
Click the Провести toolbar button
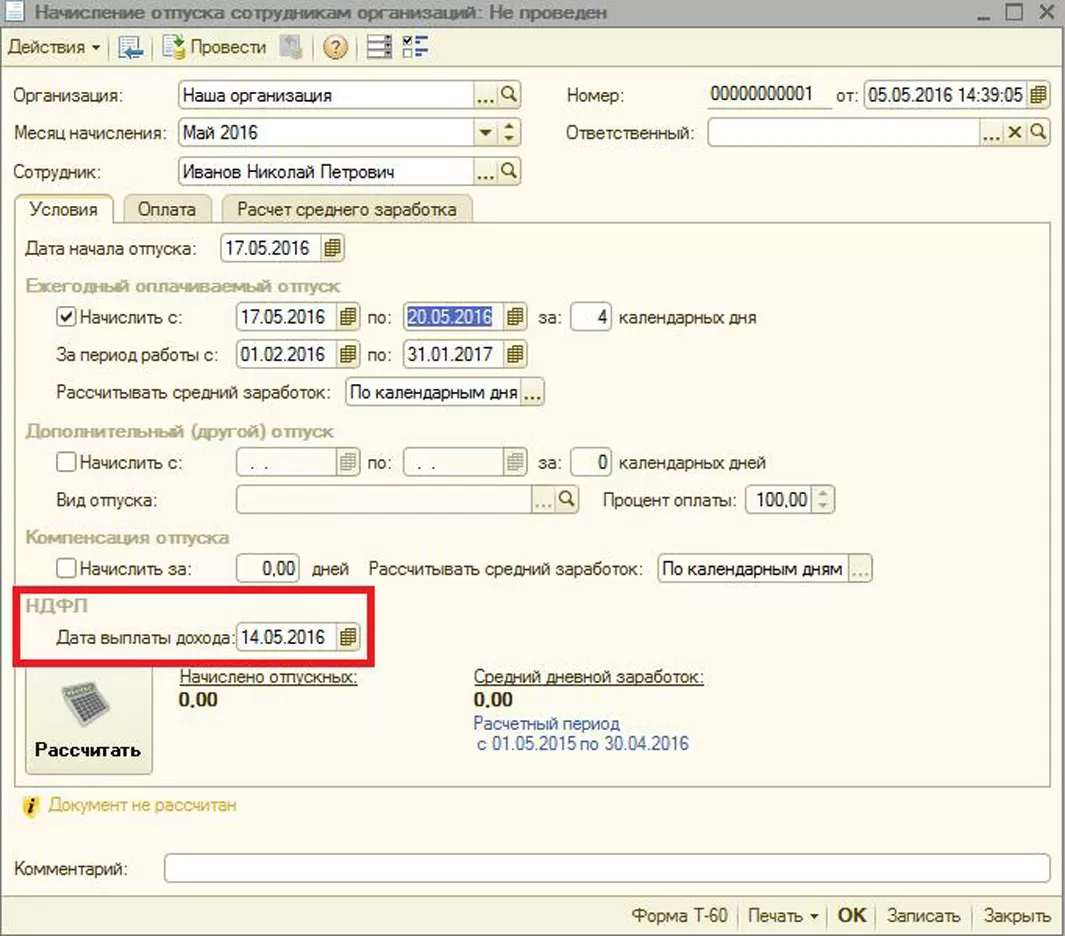215,47
